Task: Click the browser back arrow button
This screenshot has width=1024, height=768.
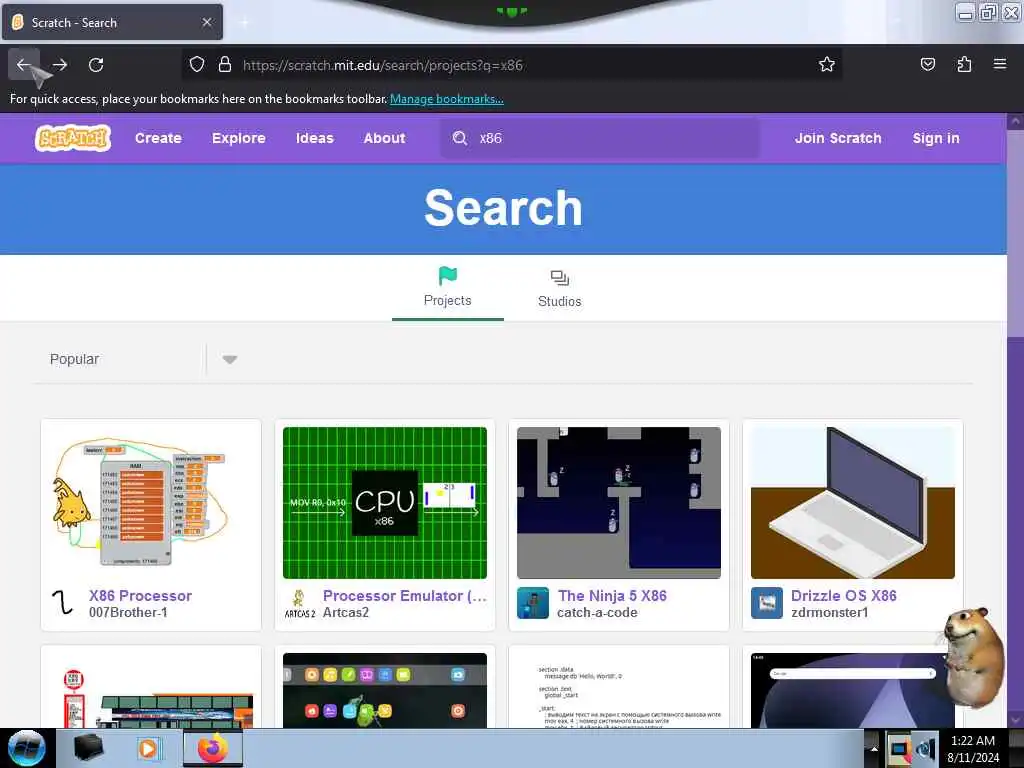Action: click(x=24, y=65)
